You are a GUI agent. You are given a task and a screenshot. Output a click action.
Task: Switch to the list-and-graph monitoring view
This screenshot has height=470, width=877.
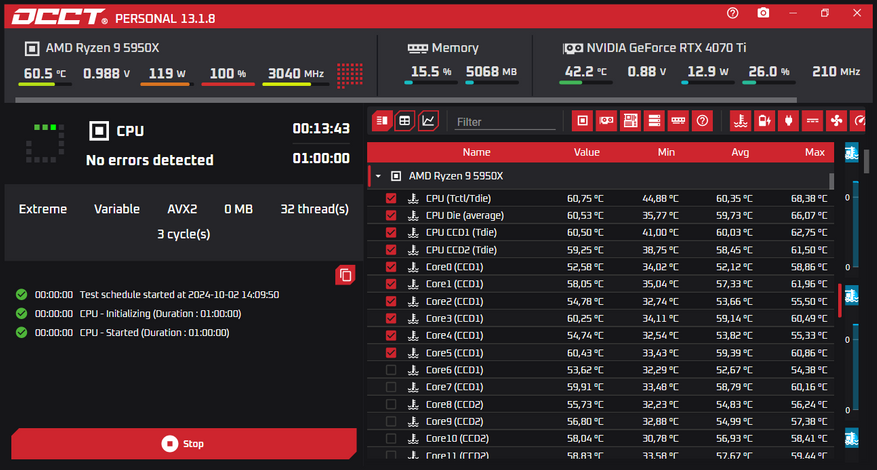(x=383, y=121)
